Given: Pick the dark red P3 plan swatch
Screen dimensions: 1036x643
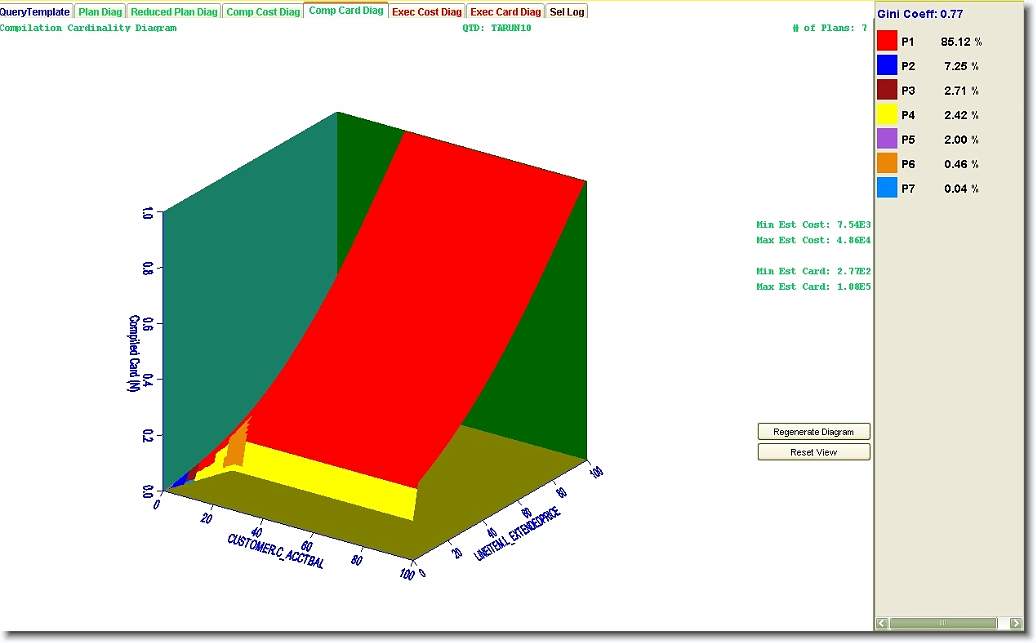Looking at the screenshot, I should click(x=887, y=90).
